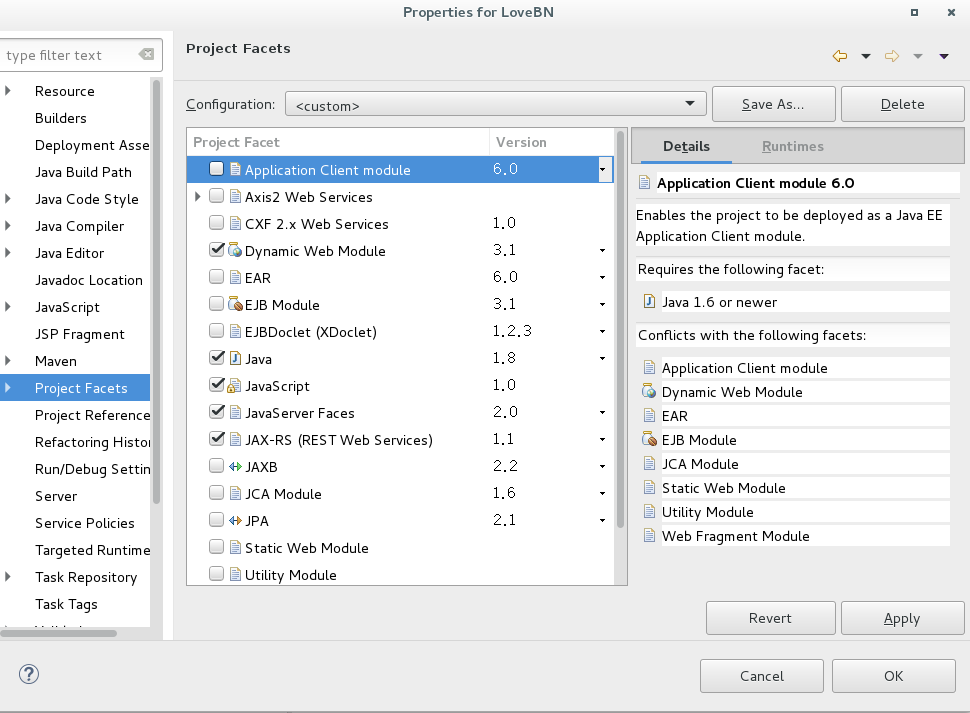This screenshot has height=713, width=970.
Task: Click the sidebar horizontal scrollbar
Action: pyautogui.click(x=60, y=632)
